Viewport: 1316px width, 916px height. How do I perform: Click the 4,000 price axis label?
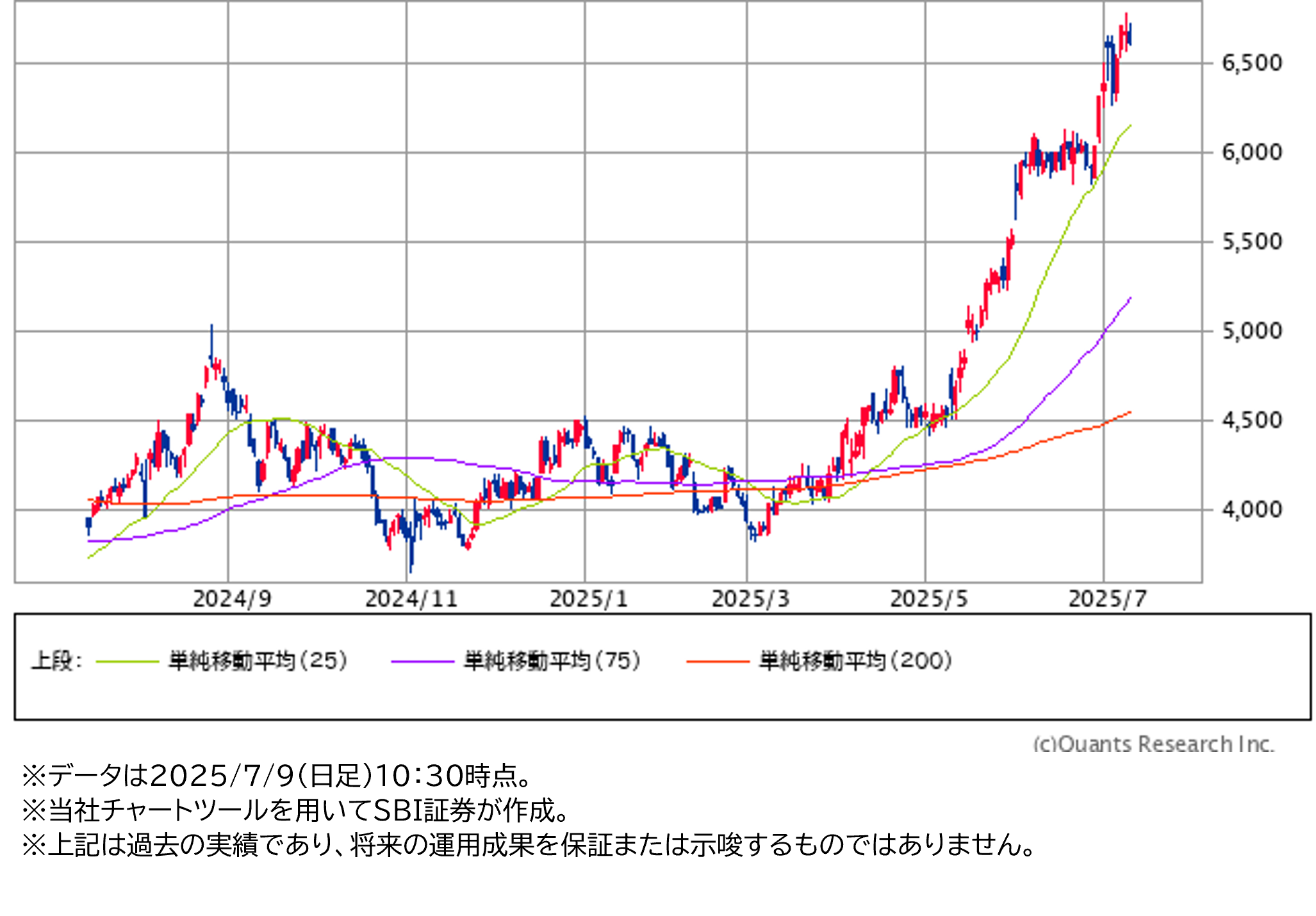tap(1251, 510)
